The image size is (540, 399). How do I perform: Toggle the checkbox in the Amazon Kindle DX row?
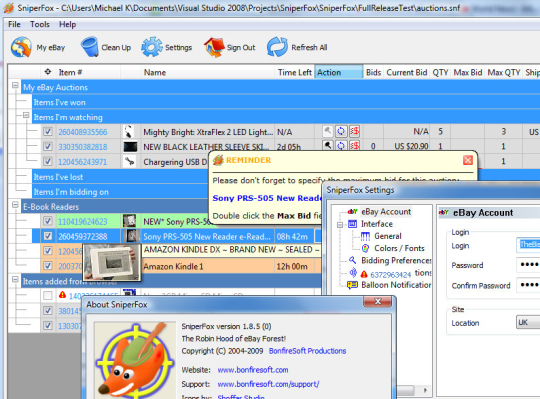coord(48,251)
